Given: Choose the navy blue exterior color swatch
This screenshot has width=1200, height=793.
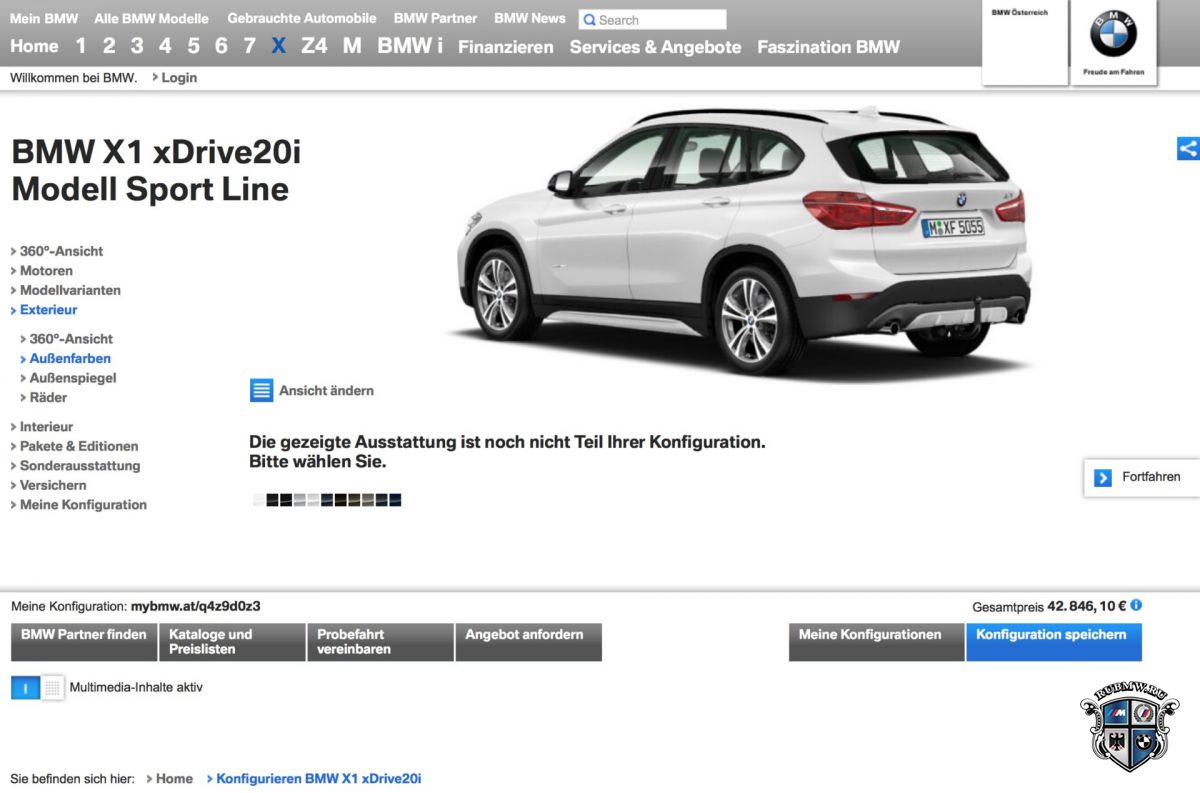Looking at the screenshot, I should [395, 500].
